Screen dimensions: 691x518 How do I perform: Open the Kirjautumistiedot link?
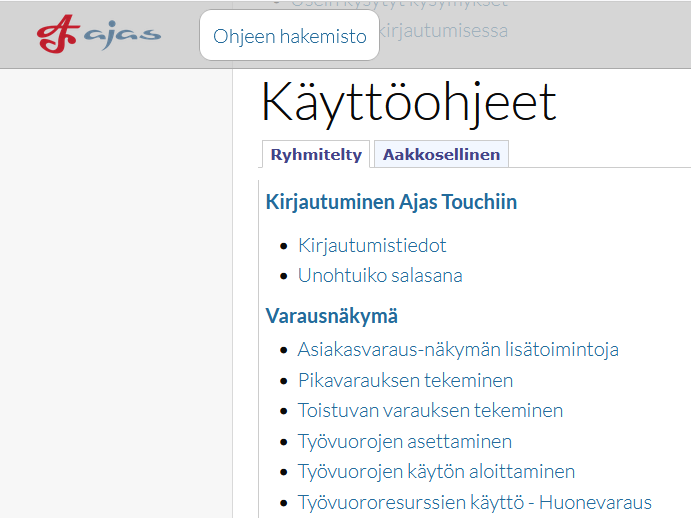pyautogui.click(x=372, y=245)
